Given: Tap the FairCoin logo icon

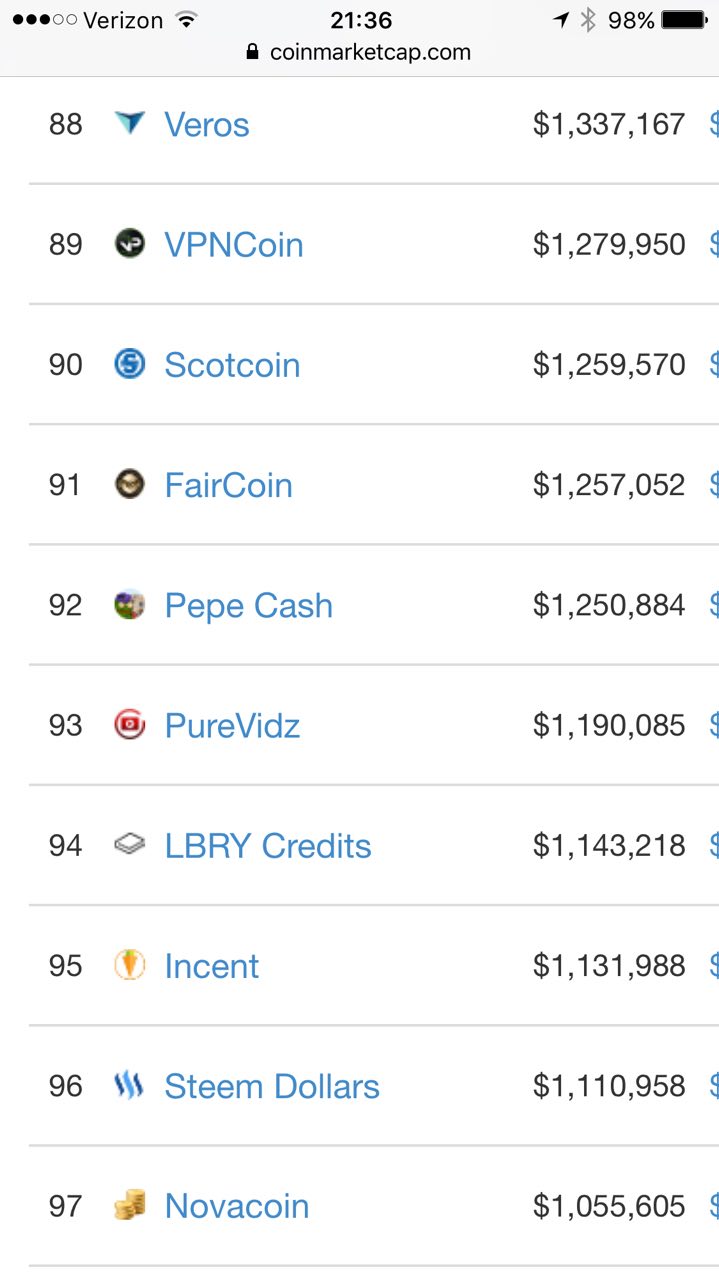Looking at the screenshot, I should [130, 483].
